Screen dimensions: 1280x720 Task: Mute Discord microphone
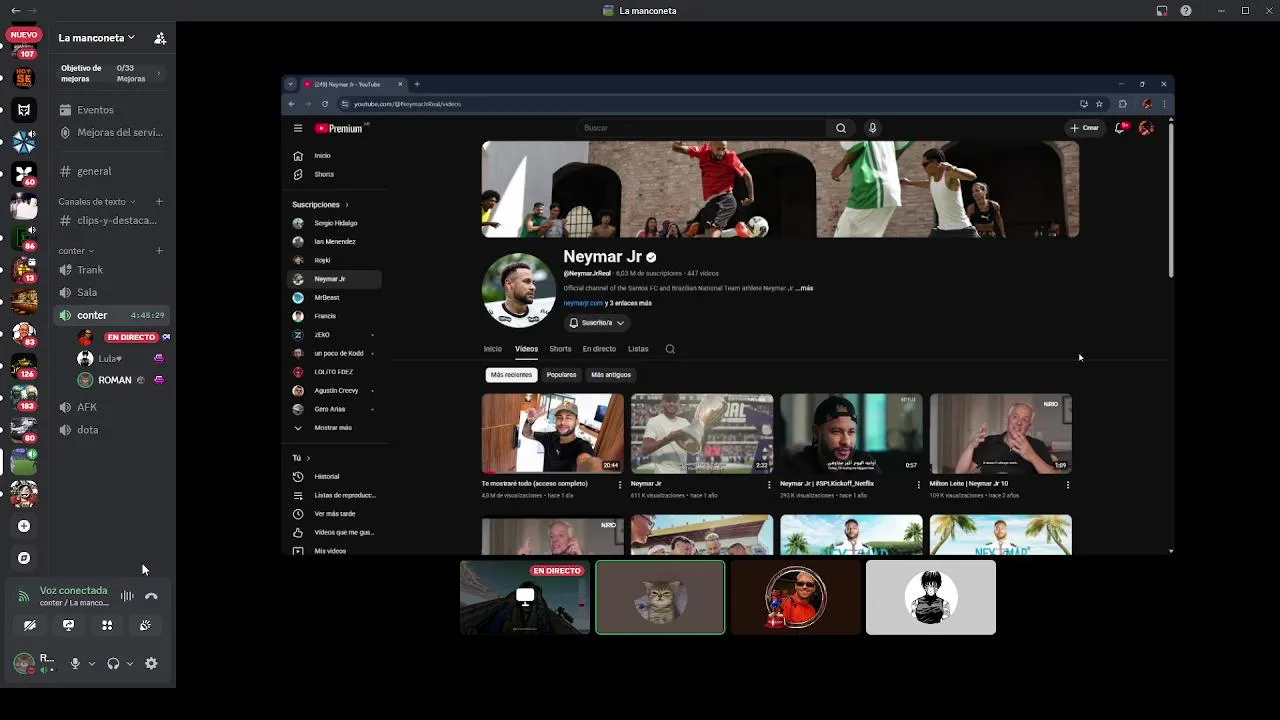(75, 663)
